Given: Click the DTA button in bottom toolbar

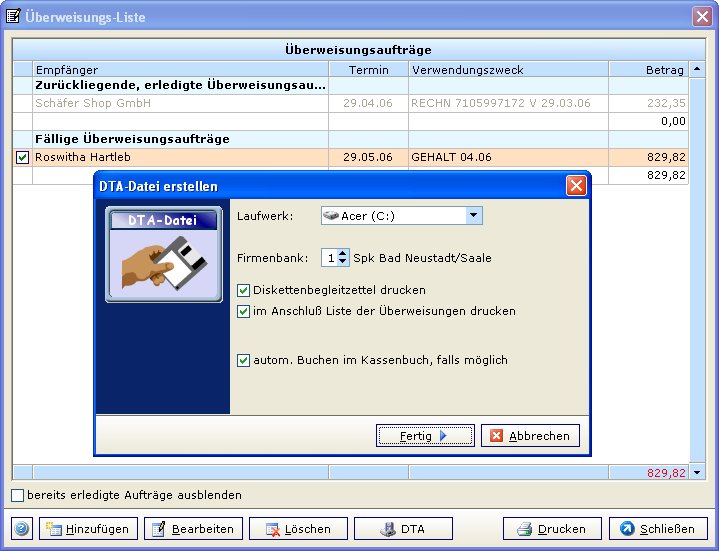Looking at the screenshot, I should point(403,529).
